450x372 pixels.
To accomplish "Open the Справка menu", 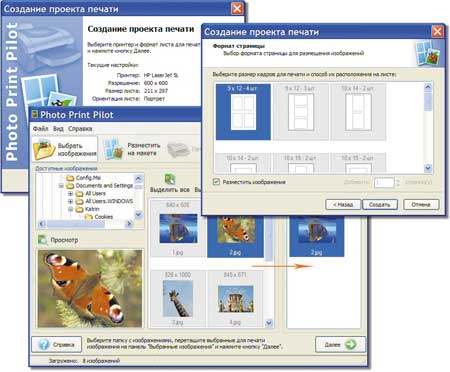I will [80, 129].
